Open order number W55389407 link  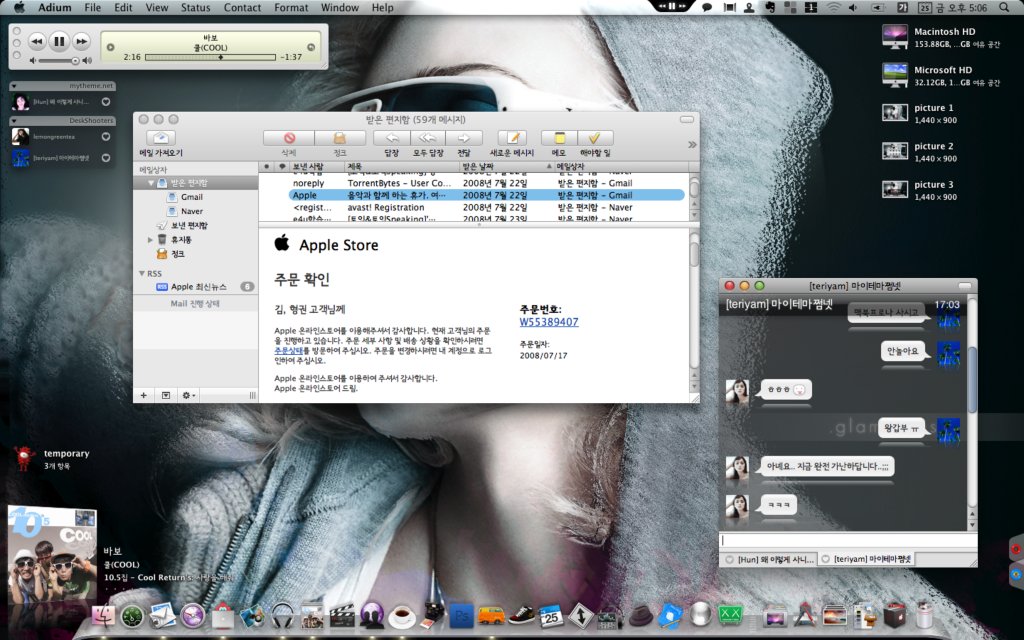pyautogui.click(x=549, y=321)
